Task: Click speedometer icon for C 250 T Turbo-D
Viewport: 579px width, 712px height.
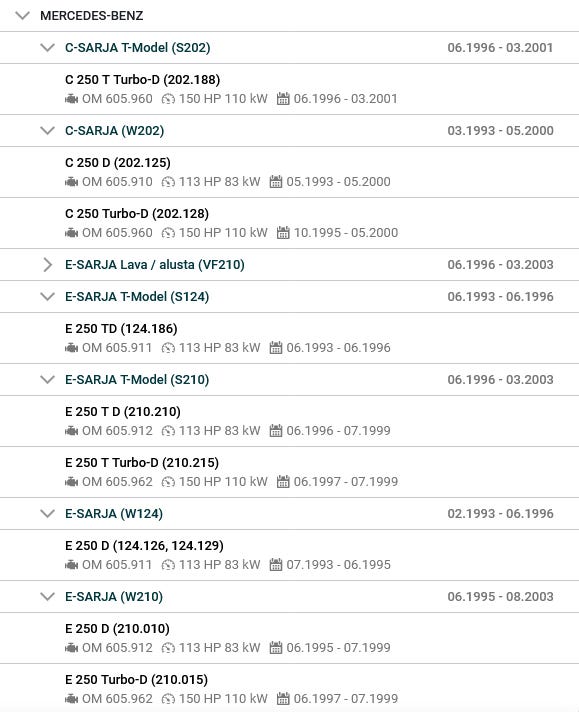Action: [x=168, y=99]
